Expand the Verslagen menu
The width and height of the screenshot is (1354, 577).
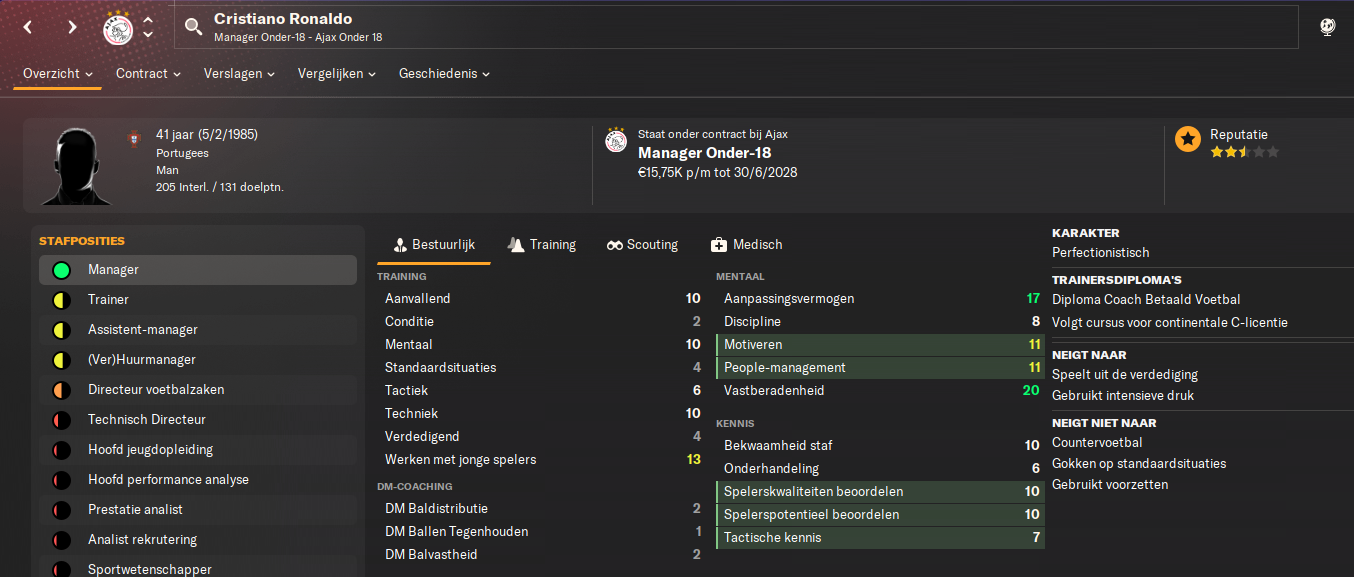240,74
